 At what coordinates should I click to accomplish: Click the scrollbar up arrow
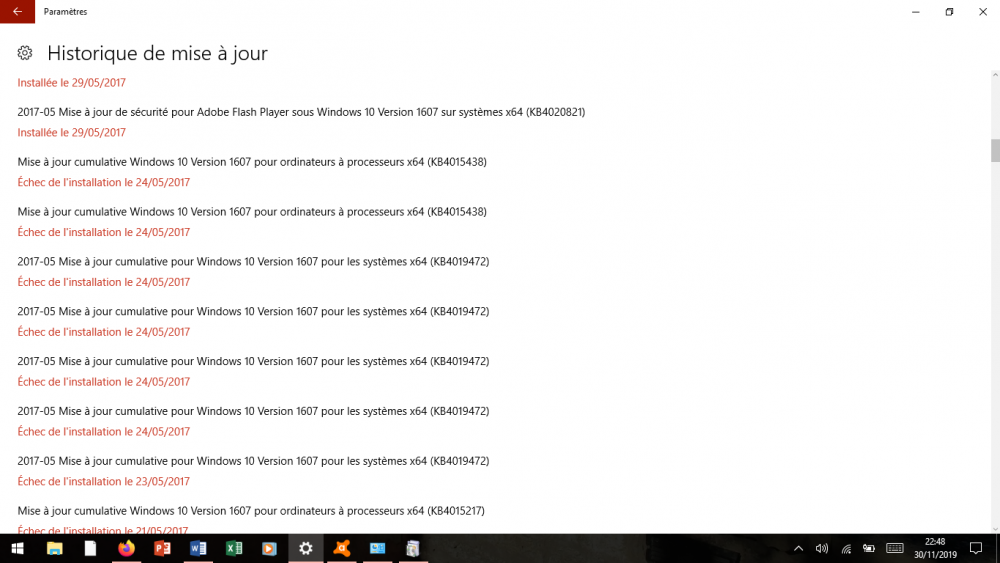(995, 75)
